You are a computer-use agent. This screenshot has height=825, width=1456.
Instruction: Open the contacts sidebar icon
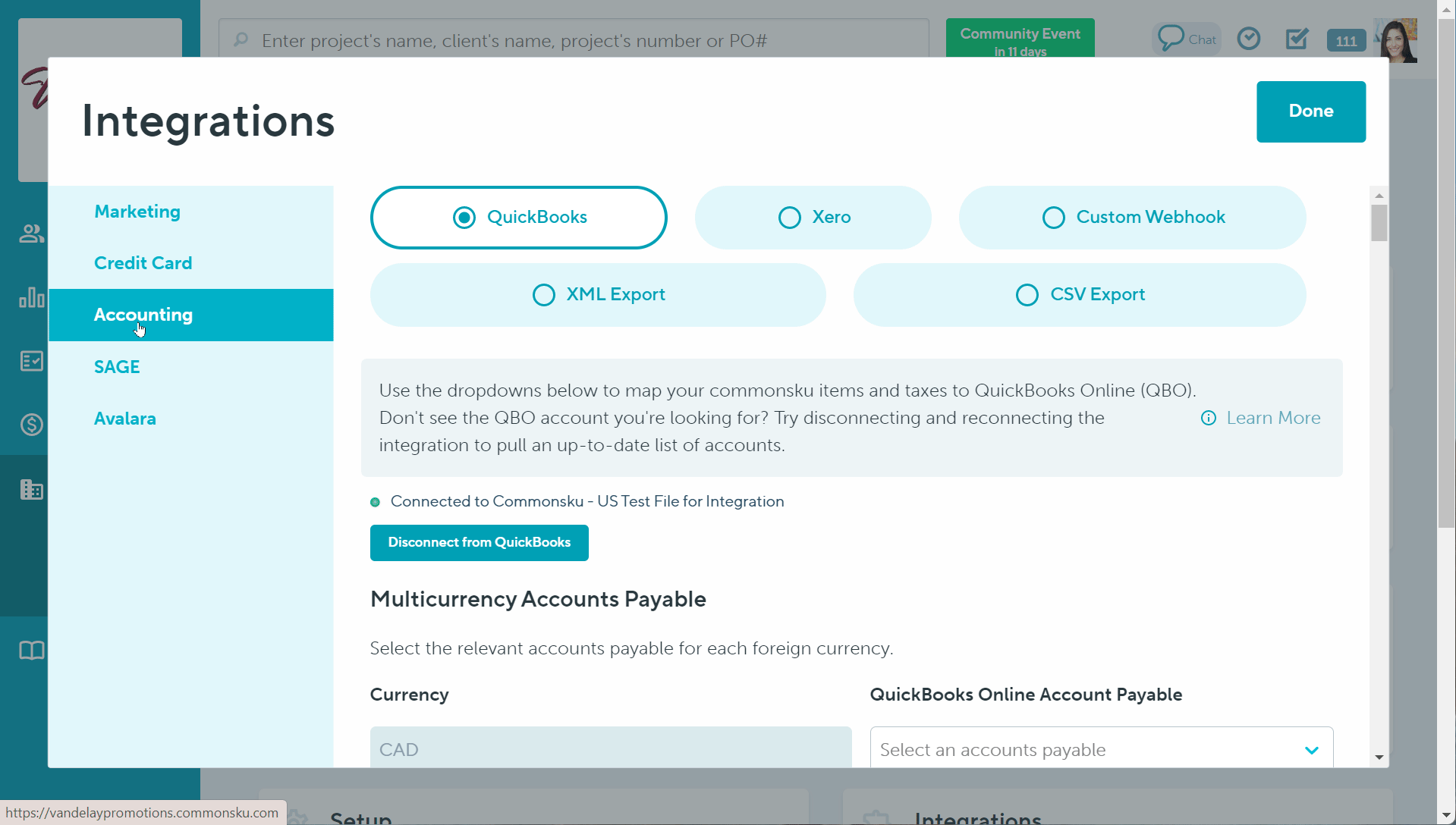[x=31, y=234]
